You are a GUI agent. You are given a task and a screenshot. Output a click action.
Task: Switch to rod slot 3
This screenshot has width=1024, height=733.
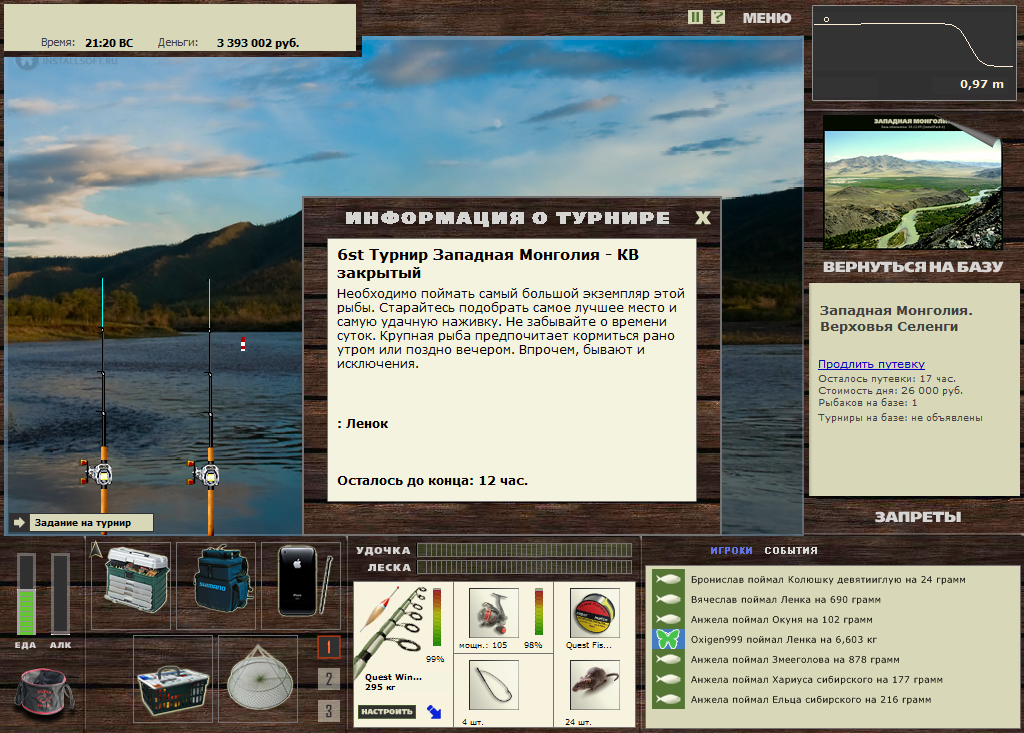click(x=328, y=711)
